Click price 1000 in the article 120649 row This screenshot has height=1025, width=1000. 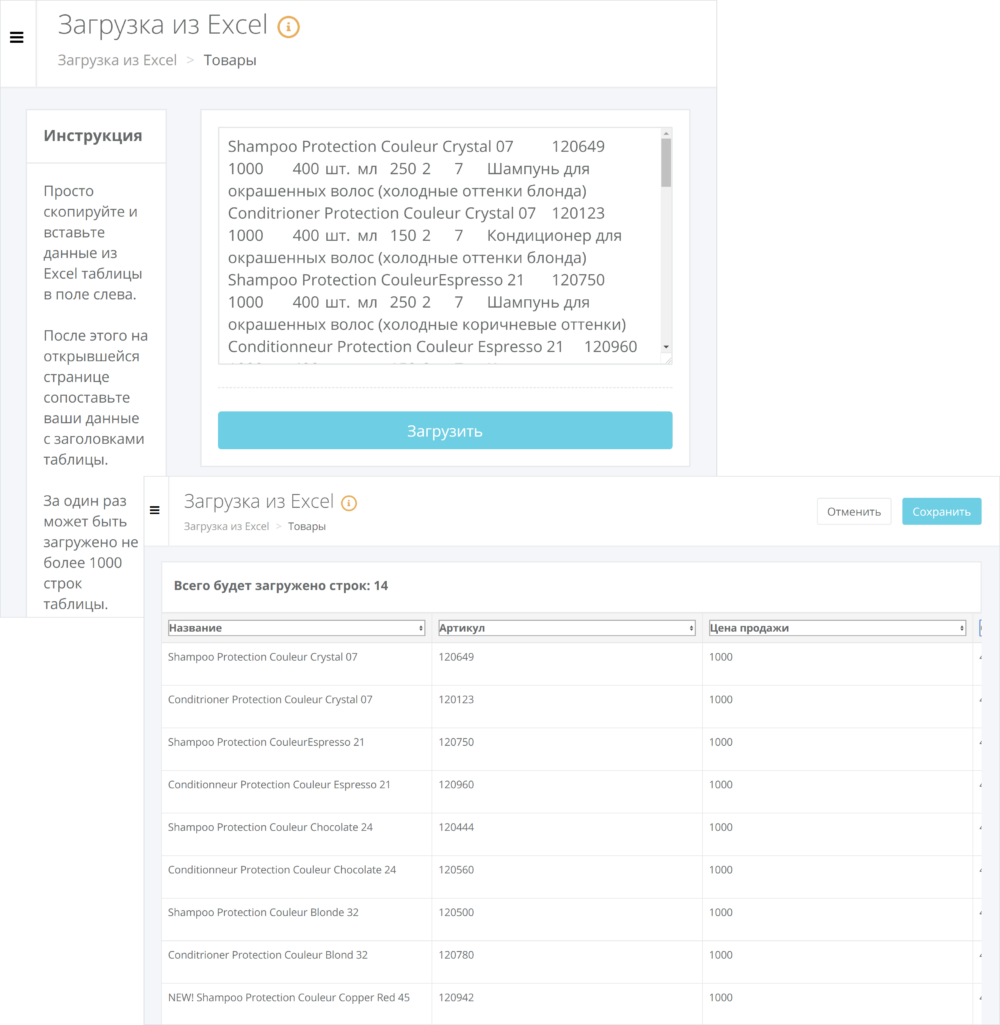tap(721, 657)
